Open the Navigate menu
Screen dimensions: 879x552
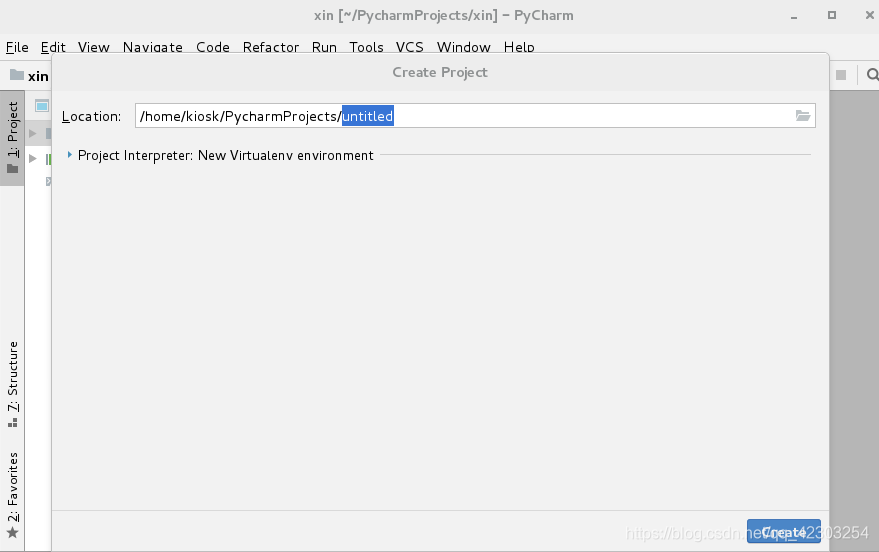152,47
